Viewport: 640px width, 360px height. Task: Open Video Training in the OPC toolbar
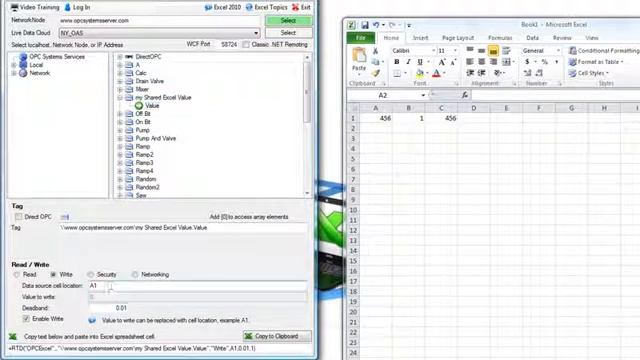click(35, 7)
